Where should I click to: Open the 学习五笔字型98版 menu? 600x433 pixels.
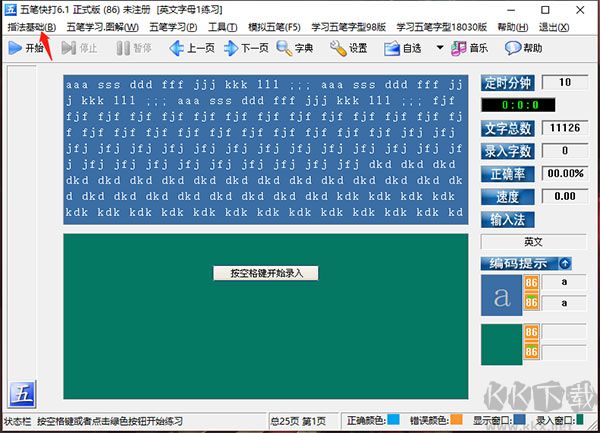coord(349,27)
